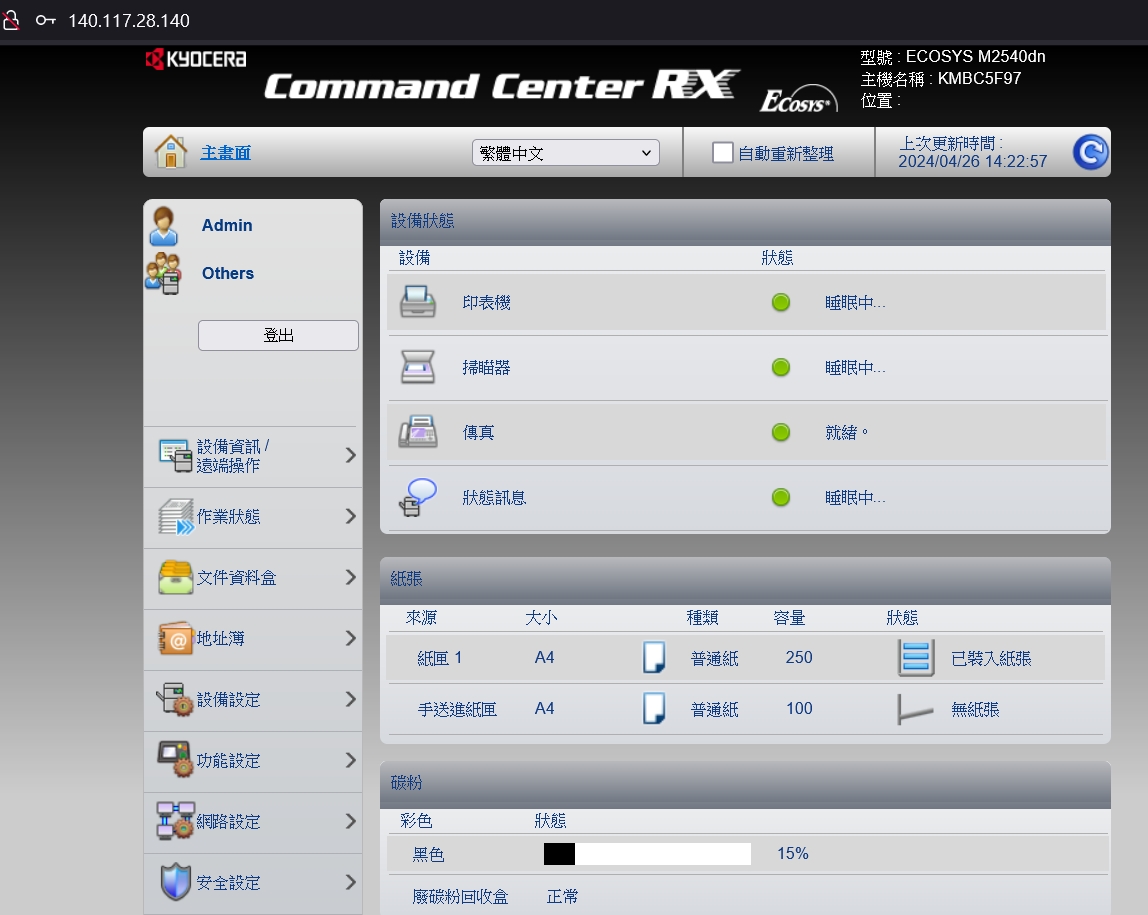
Task: Click the 廢碳粉回收盒 row label
Action: [461, 897]
